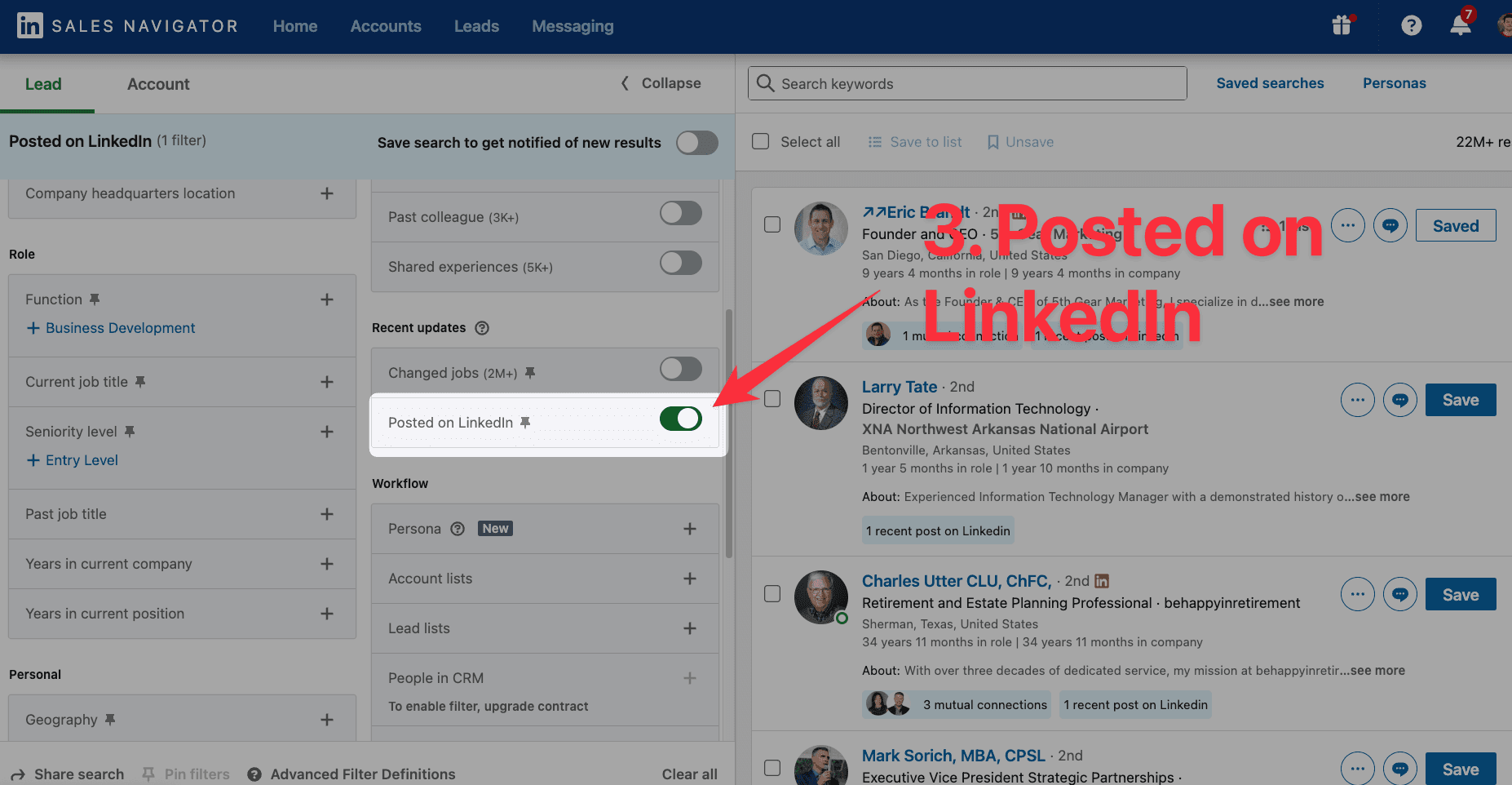
Task: Open the gift rewards icon
Action: point(1342,25)
